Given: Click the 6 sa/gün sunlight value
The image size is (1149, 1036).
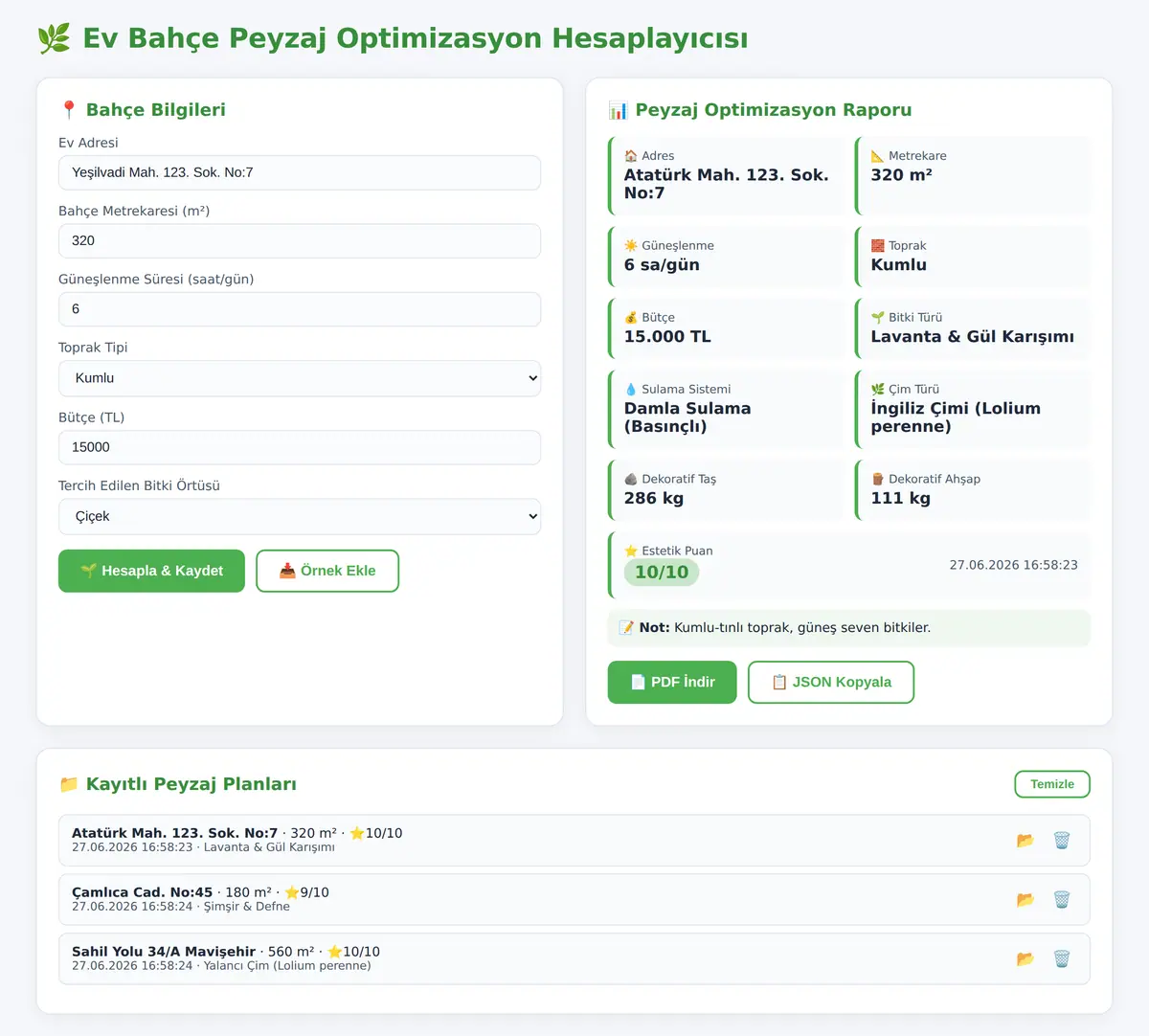Looking at the screenshot, I should coord(662,265).
